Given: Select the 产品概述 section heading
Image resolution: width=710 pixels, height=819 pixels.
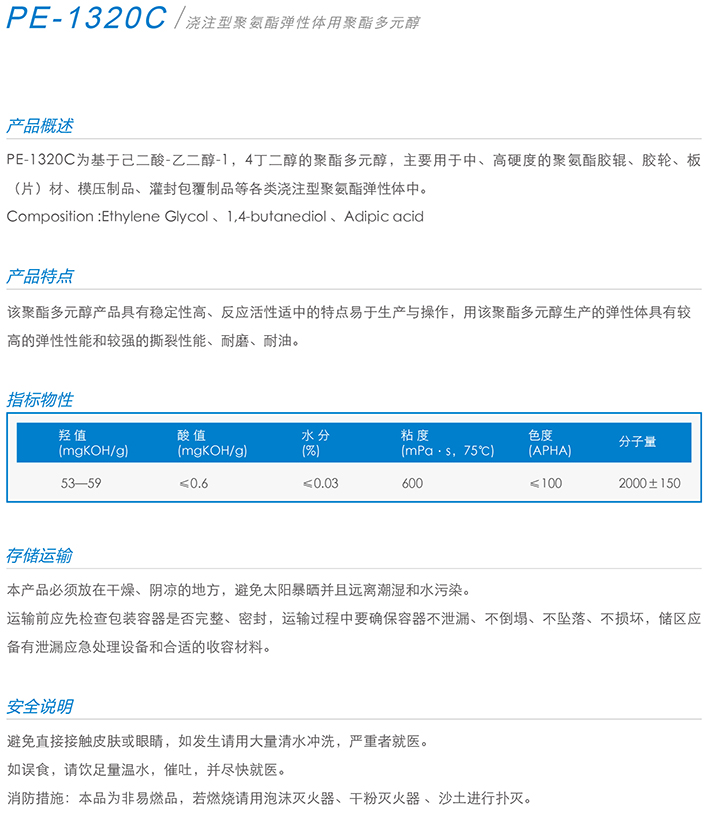Looking at the screenshot, I should click(x=40, y=126).
